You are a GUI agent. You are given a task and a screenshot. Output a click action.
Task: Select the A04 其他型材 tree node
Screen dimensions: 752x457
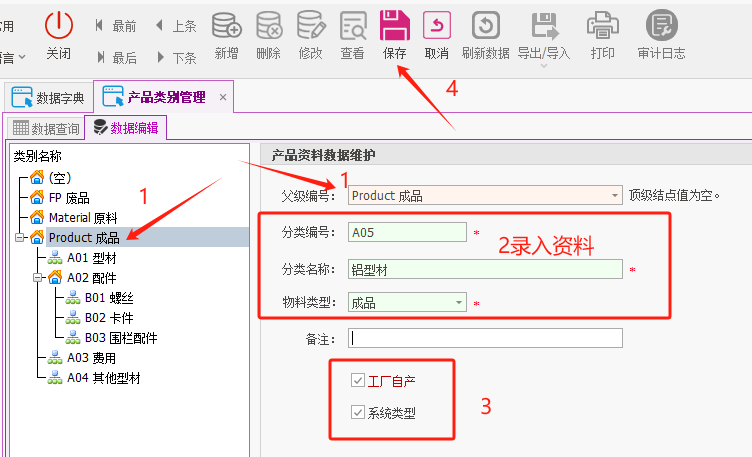104,378
